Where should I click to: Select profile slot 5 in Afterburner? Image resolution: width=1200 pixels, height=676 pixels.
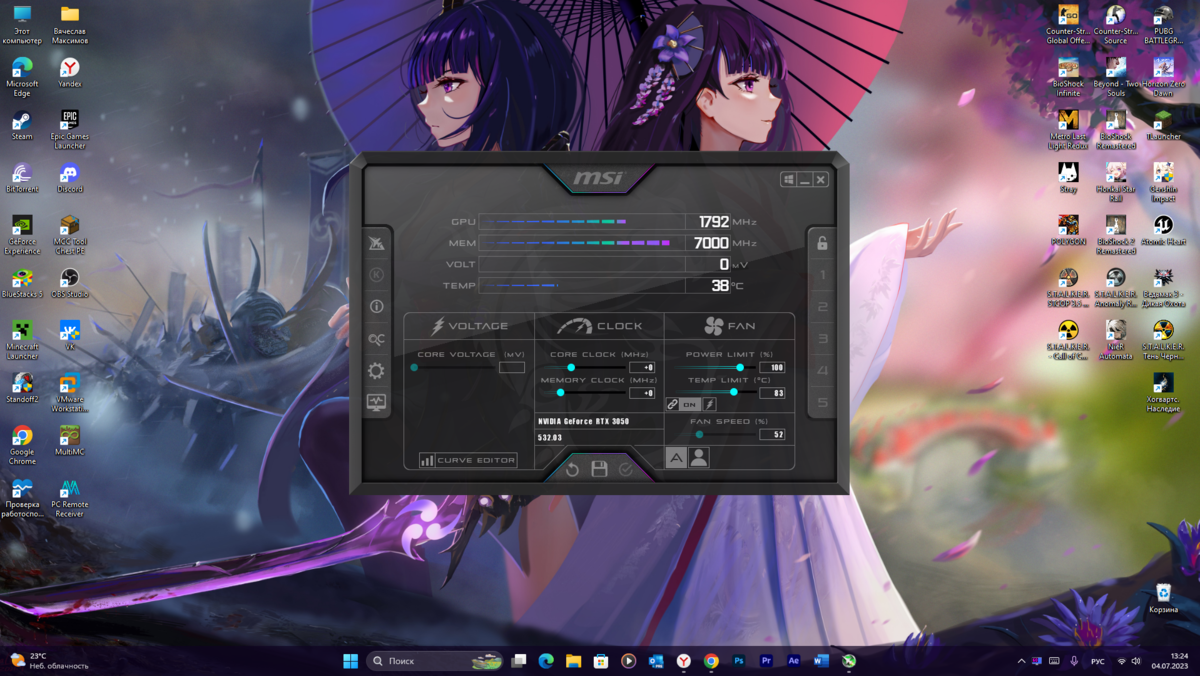(x=822, y=403)
